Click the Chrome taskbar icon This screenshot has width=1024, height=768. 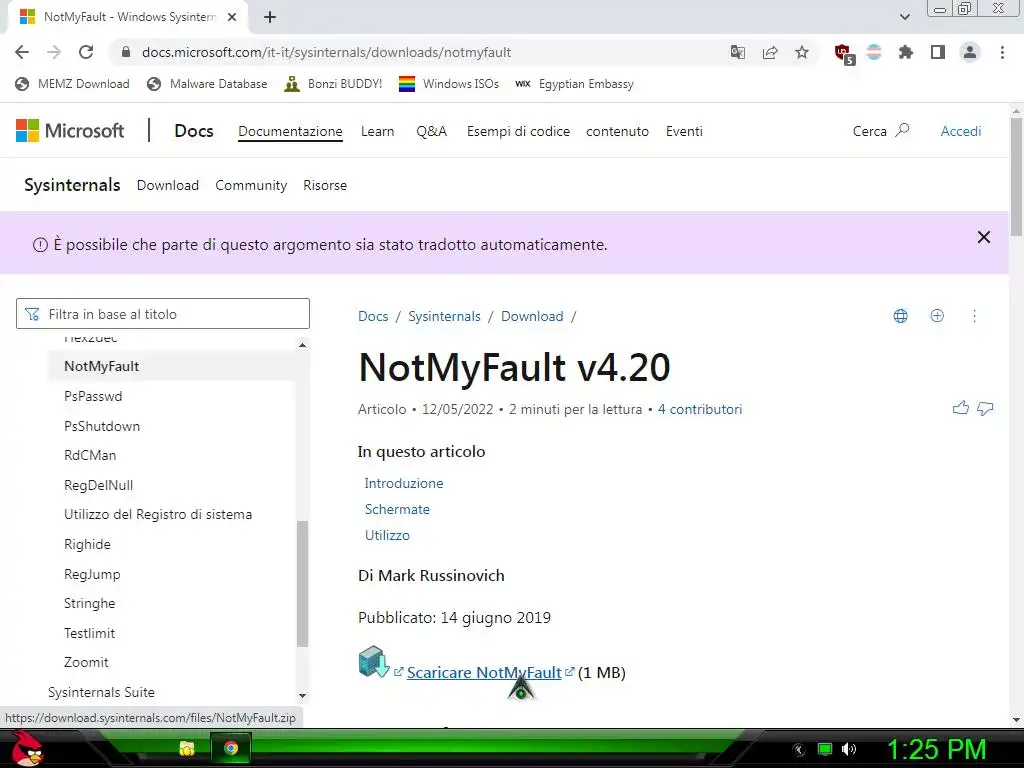point(231,748)
